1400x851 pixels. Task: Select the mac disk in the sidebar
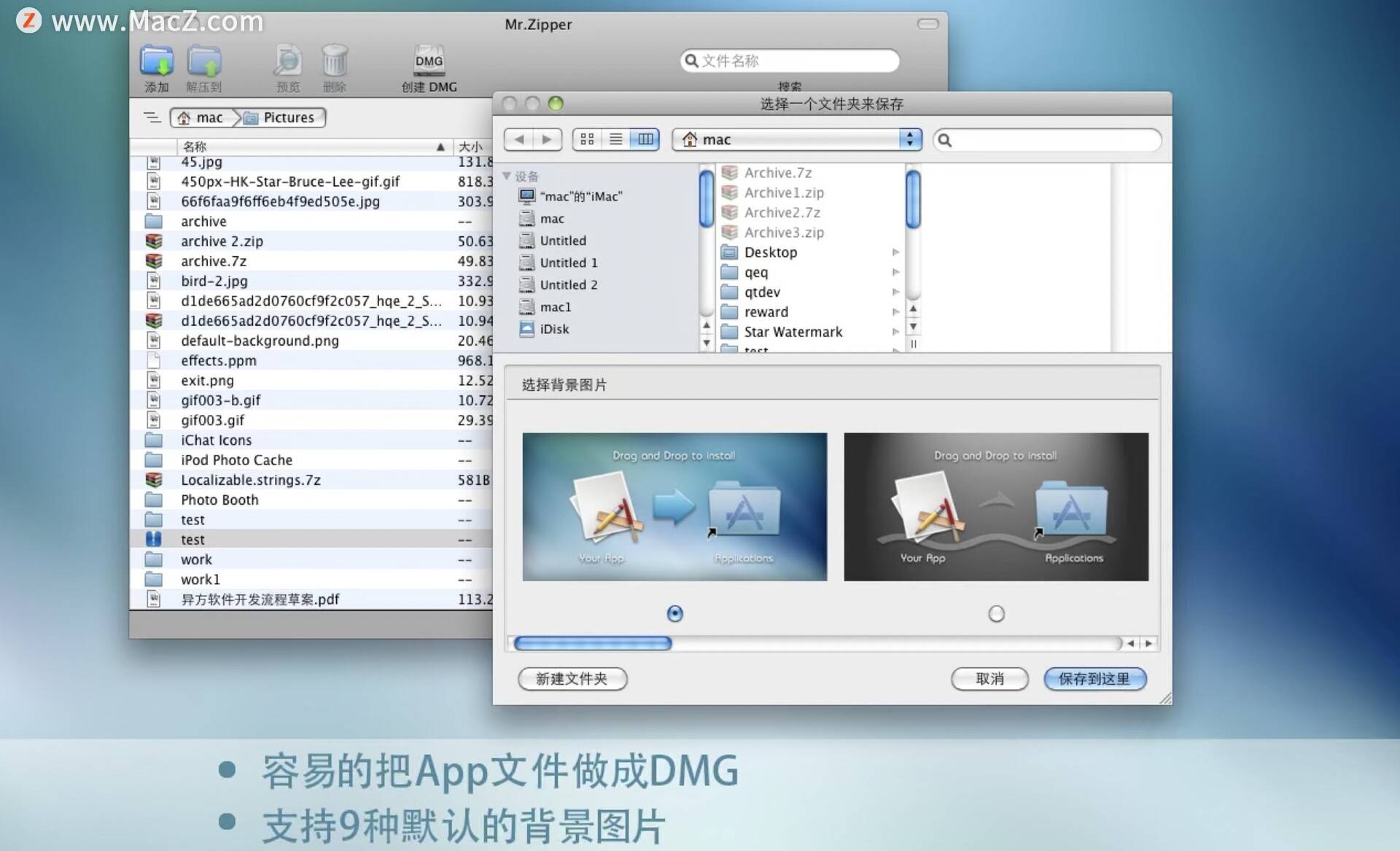click(542, 219)
